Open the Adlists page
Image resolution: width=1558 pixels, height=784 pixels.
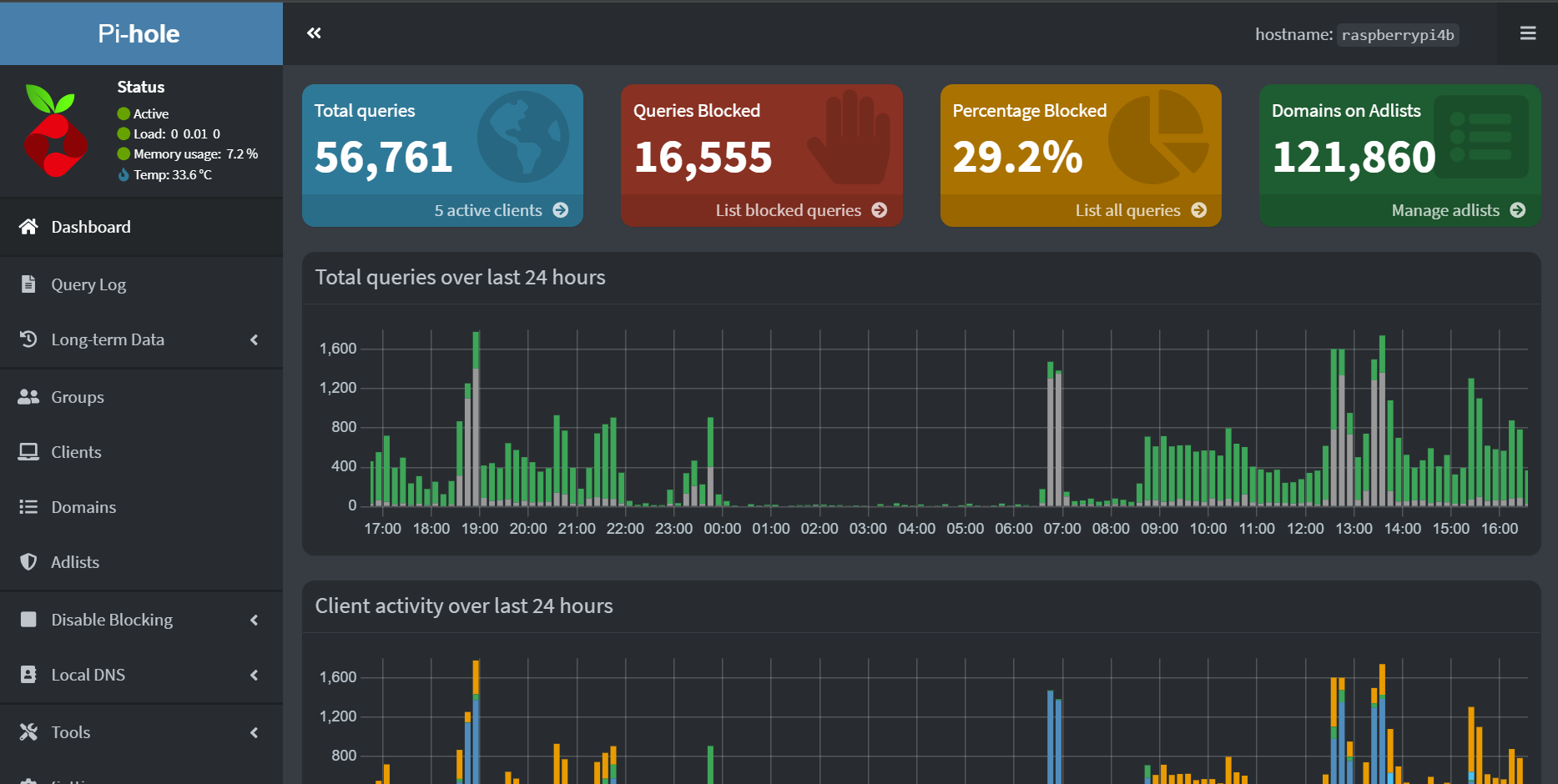pos(141,562)
